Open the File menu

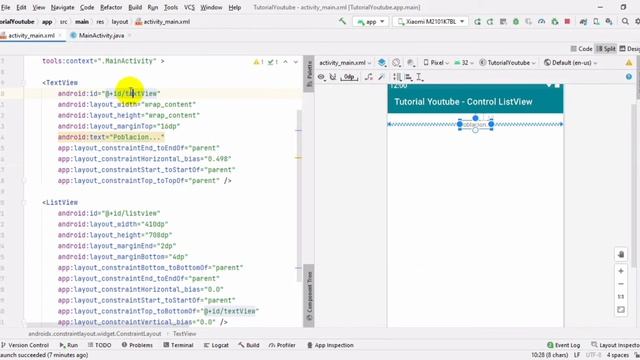click(x=5, y=7)
